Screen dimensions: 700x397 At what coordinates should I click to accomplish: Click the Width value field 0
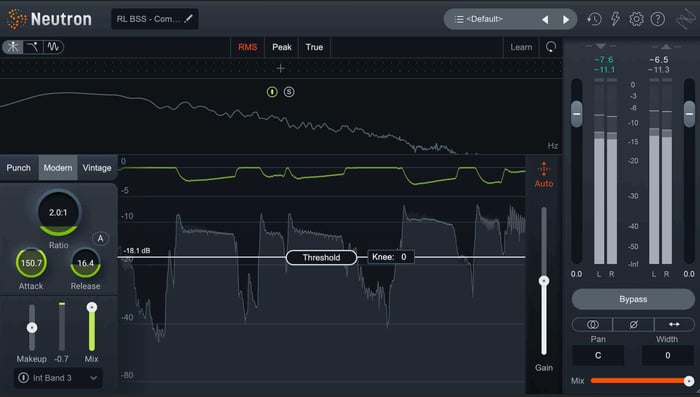coord(667,355)
